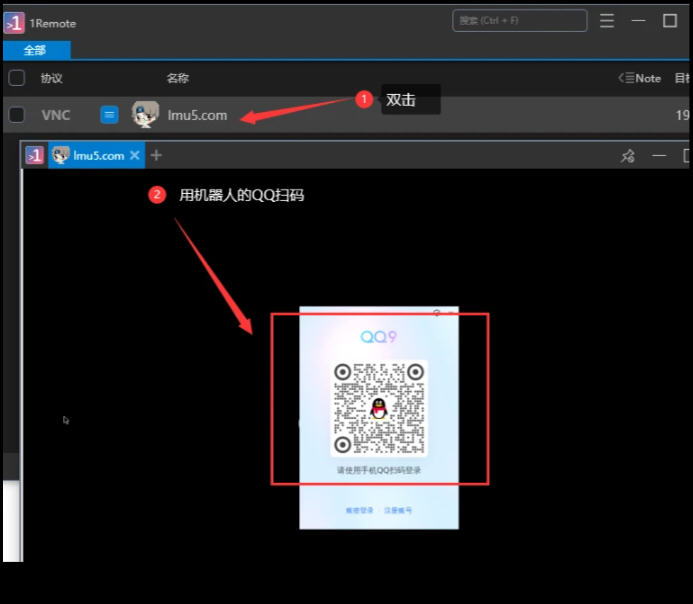693x604 pixels.
Task: Click the VNC protocol label in the row
Action: [56, 115]
